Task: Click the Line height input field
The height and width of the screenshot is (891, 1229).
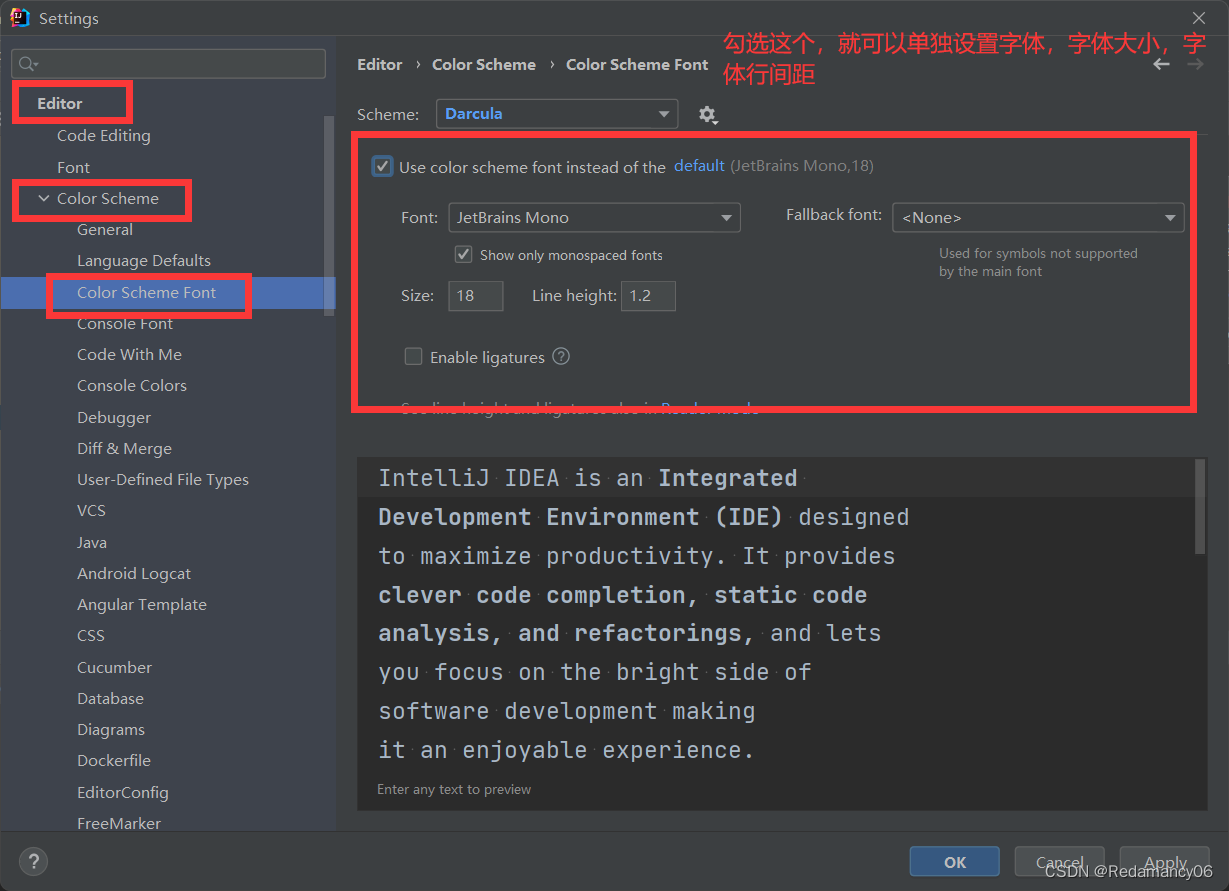Action: click(648, 296)
